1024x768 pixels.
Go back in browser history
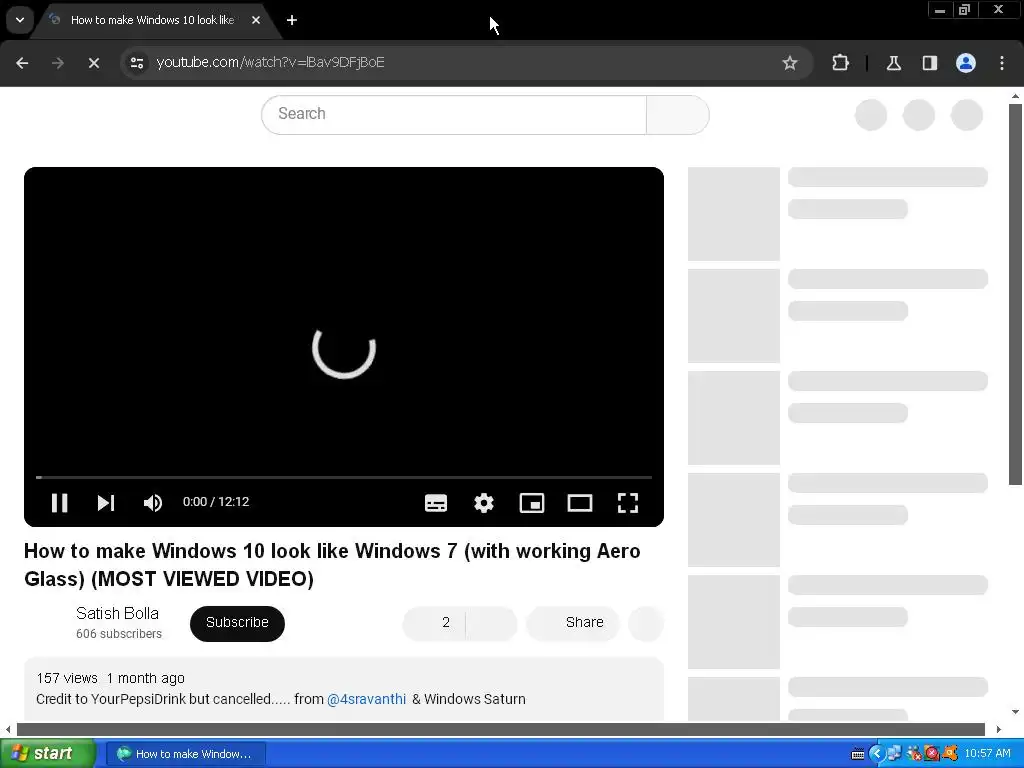click(x=22, y=63)
